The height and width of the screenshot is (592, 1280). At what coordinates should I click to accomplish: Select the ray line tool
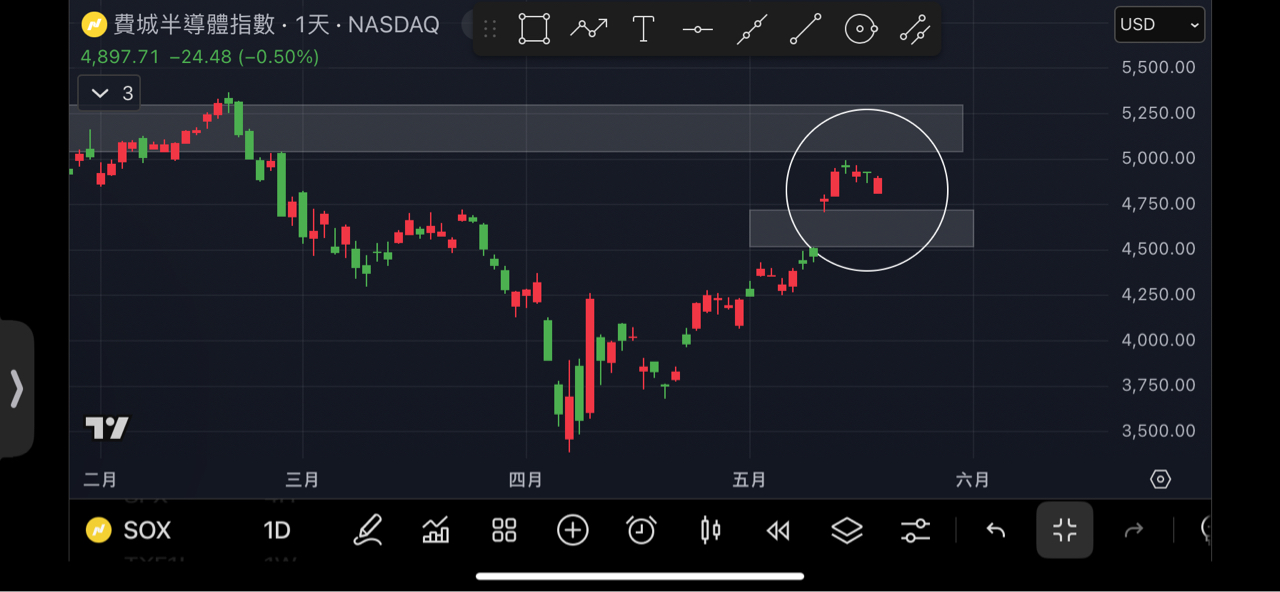point(806,29)
